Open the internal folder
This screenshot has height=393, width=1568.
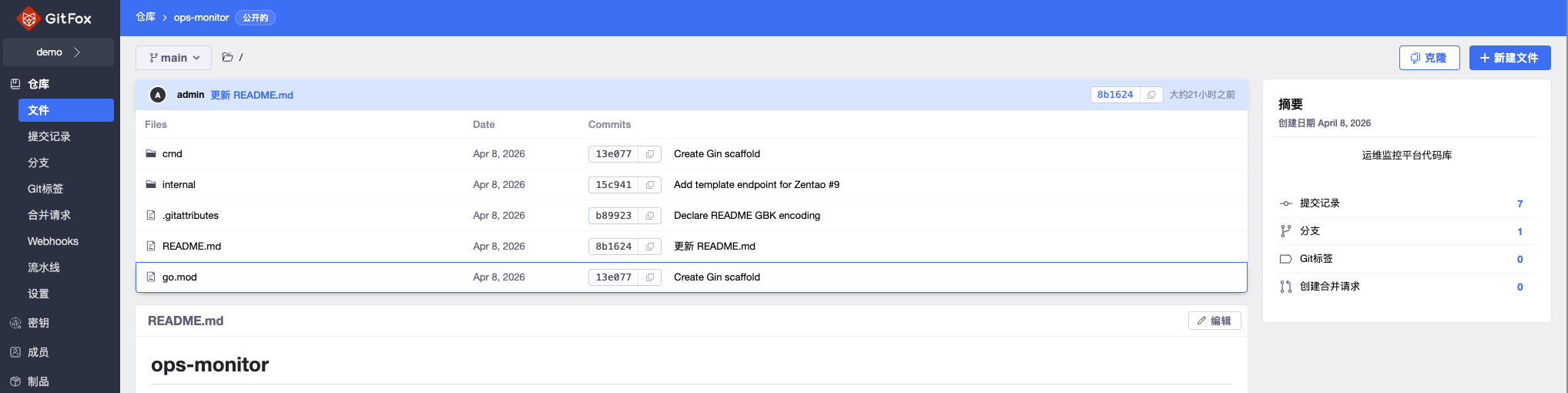coord(179,185)
